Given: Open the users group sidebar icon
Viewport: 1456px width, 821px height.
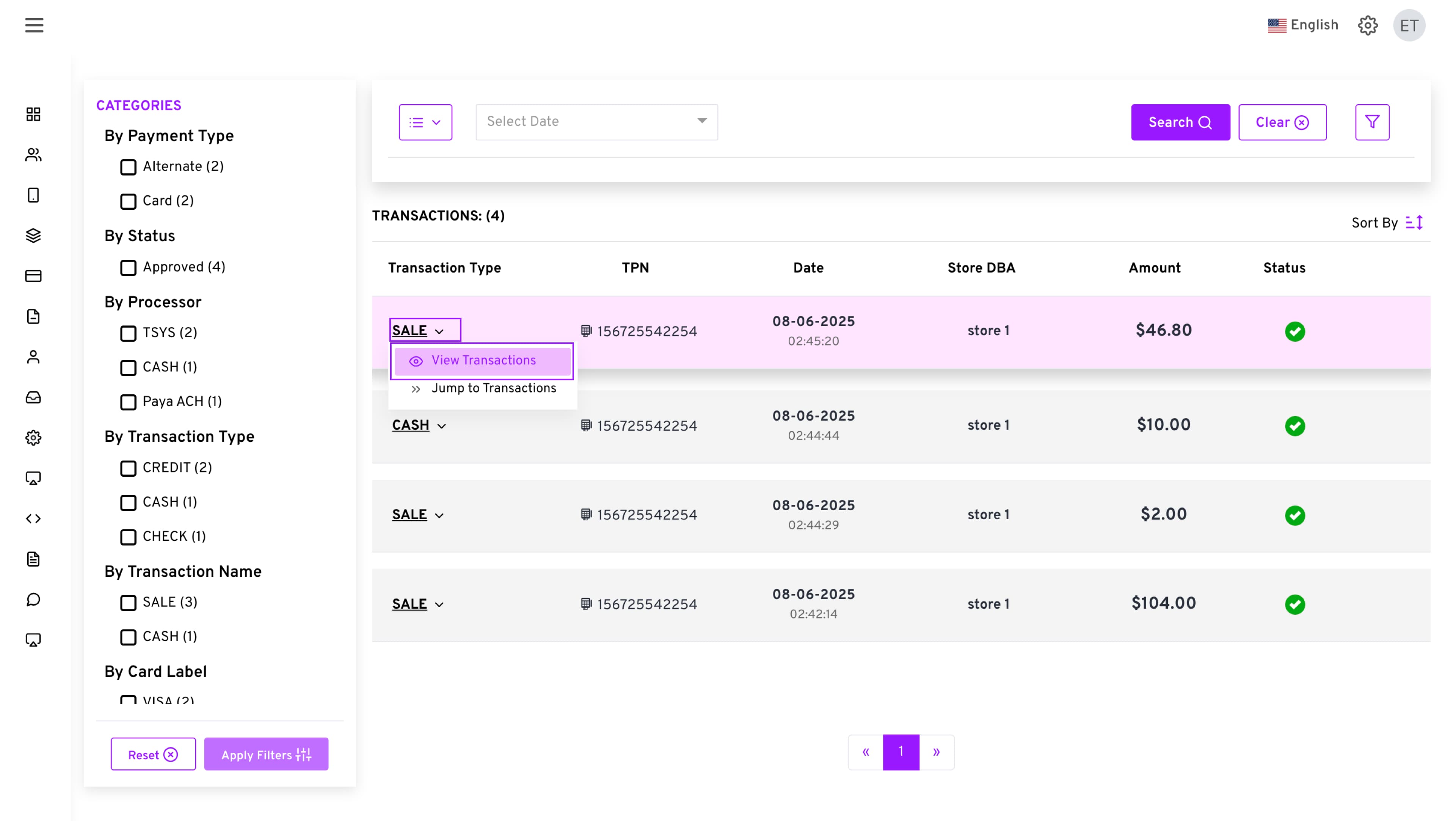Looking at the screenshot, I should tap(33, 155).
